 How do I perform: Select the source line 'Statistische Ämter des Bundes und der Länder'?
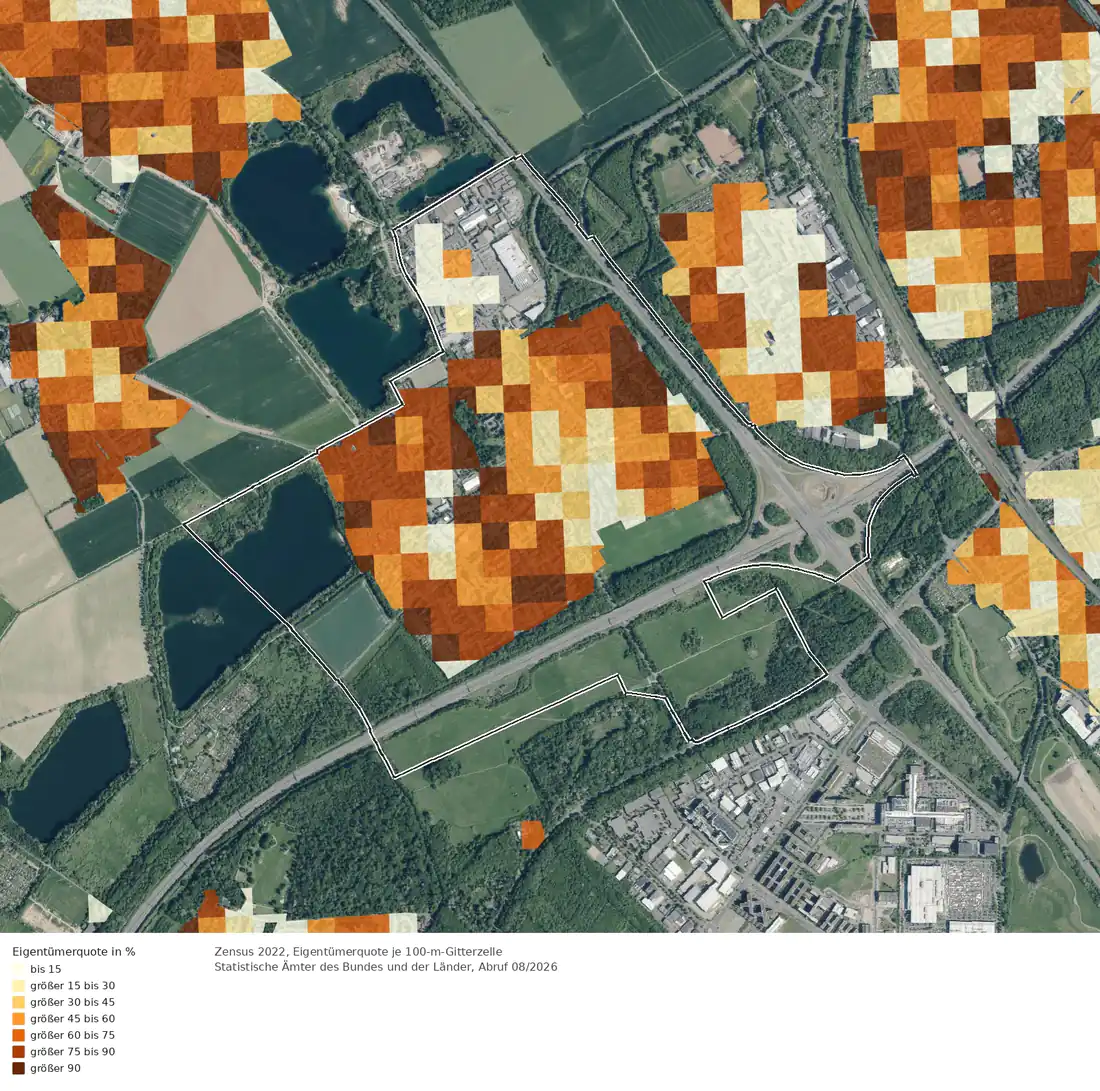click(344, 967)
